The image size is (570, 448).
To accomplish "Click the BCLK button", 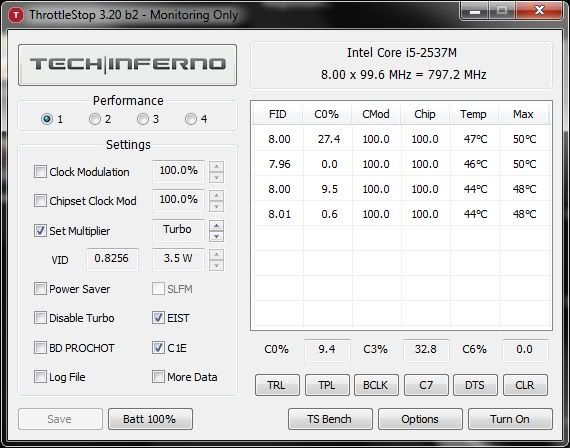I will (376, 385).
